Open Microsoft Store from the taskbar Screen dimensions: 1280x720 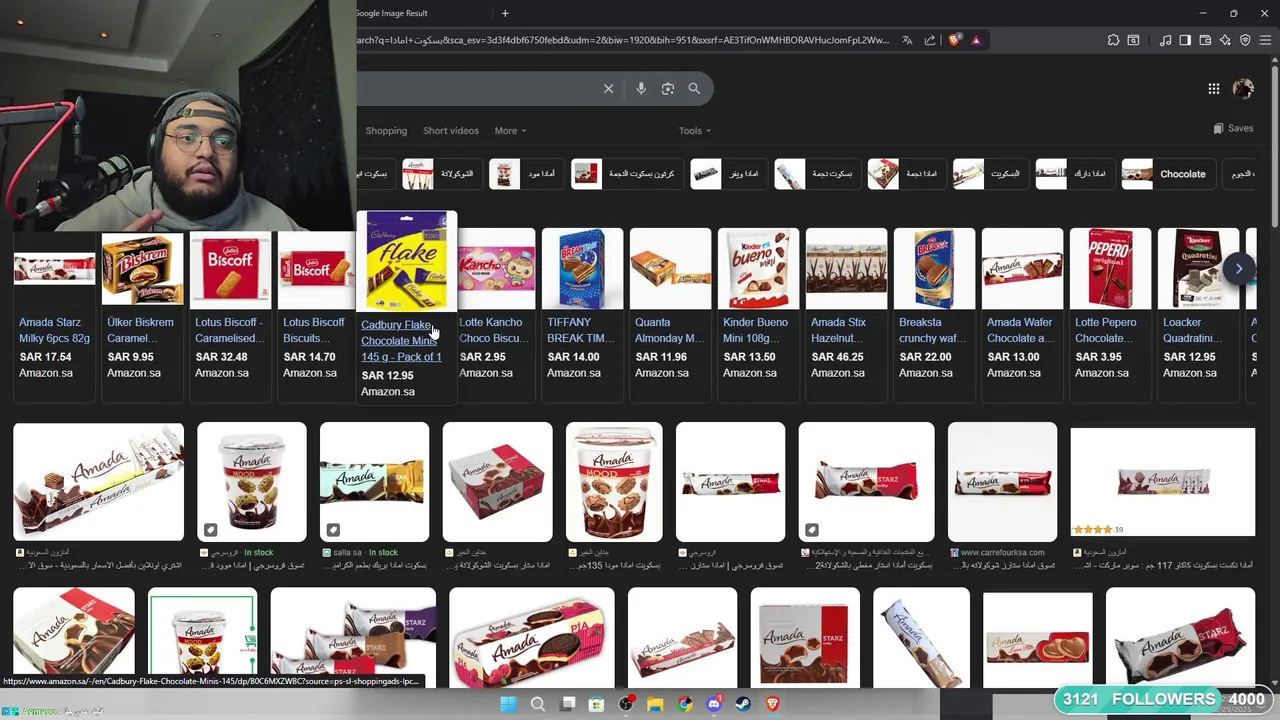[x=597, y=704]
